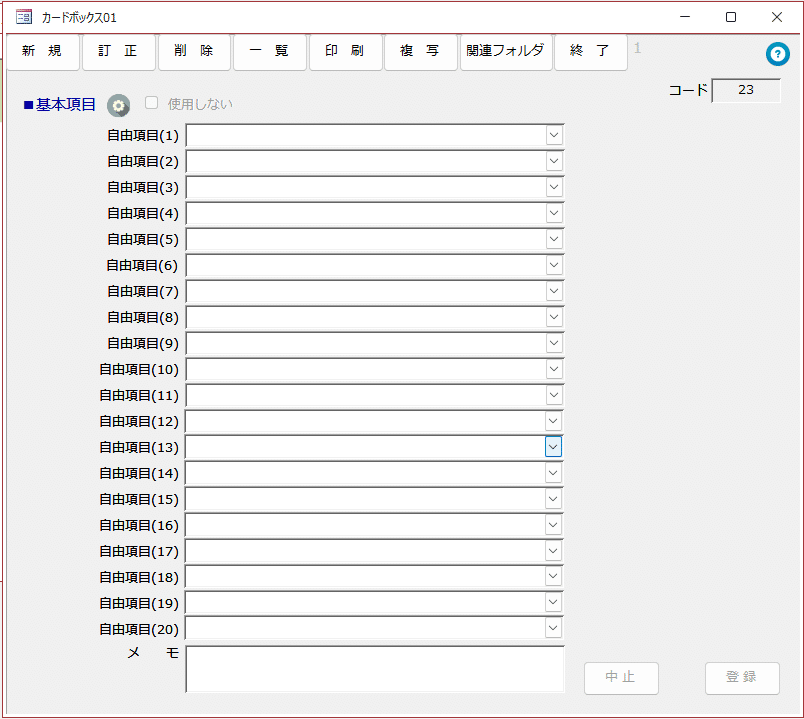This screenshot has height=719, width=804.
Task: Click the 削除 toolbar button
Action: point(194,51)
